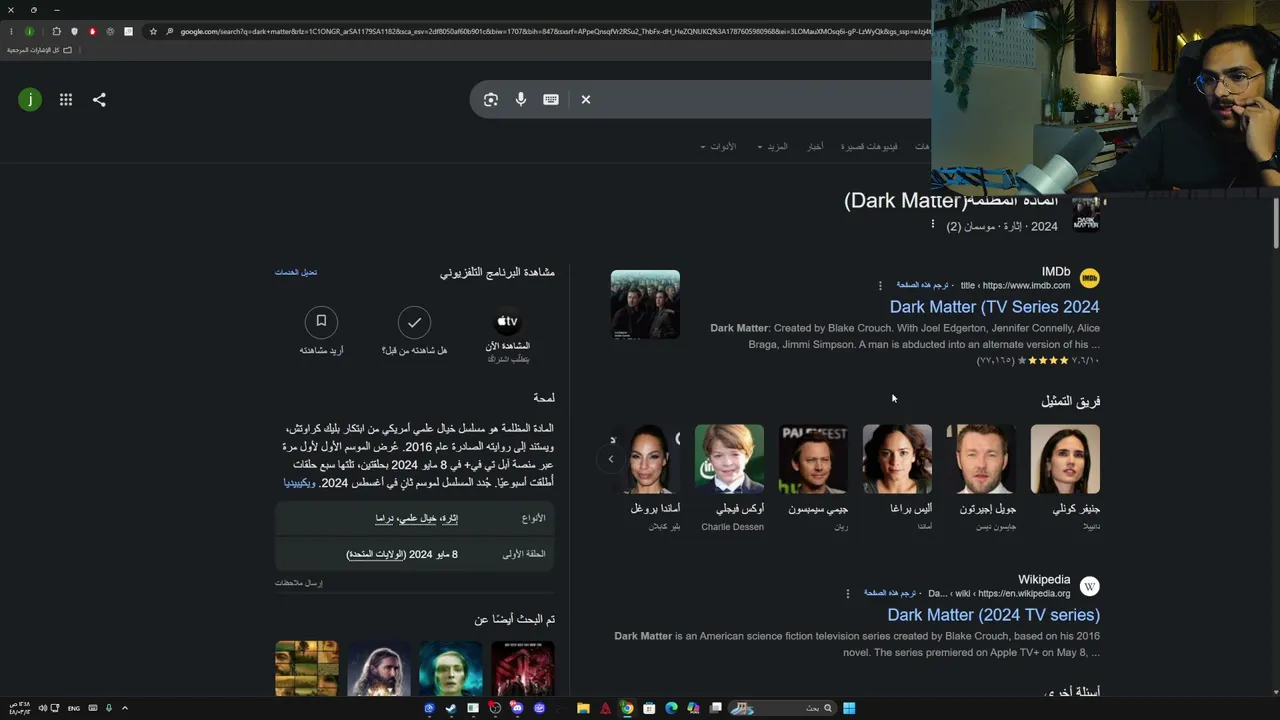The image size is (1280, 720).
Task: Bookmark this page with the star icon
Action: click(153, 32)
